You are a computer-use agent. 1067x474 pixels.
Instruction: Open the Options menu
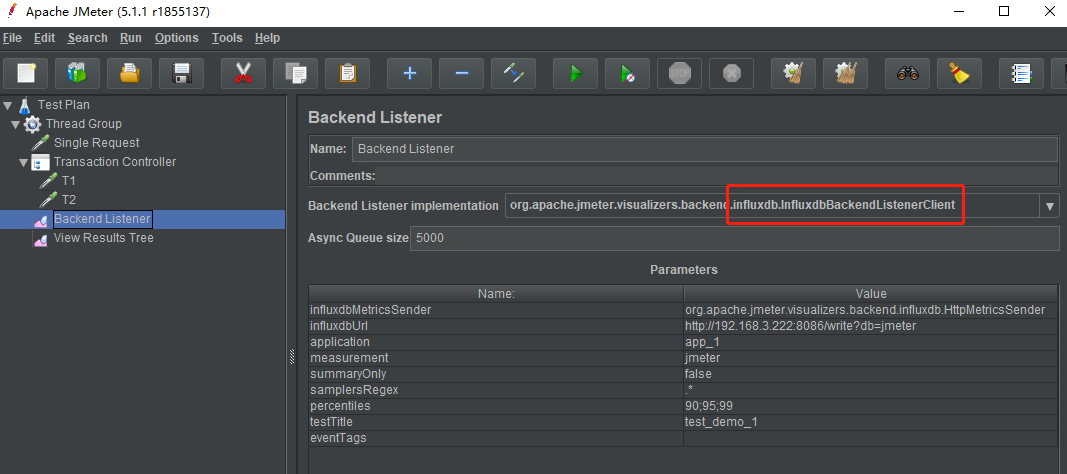click(x=176, y=38)
